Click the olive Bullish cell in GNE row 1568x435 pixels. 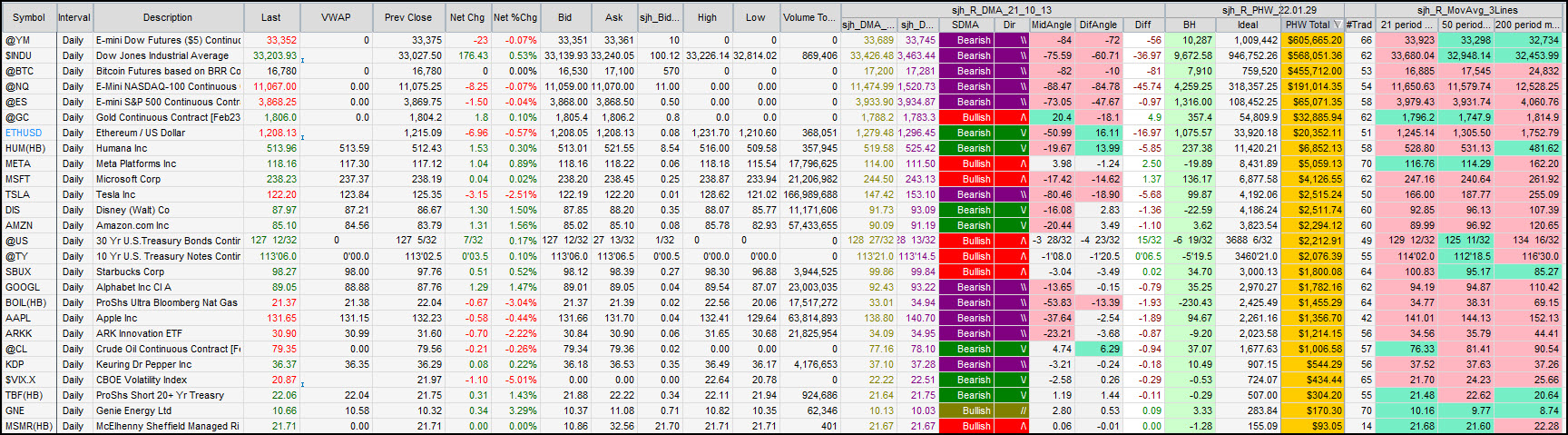[x=965, y=410]
